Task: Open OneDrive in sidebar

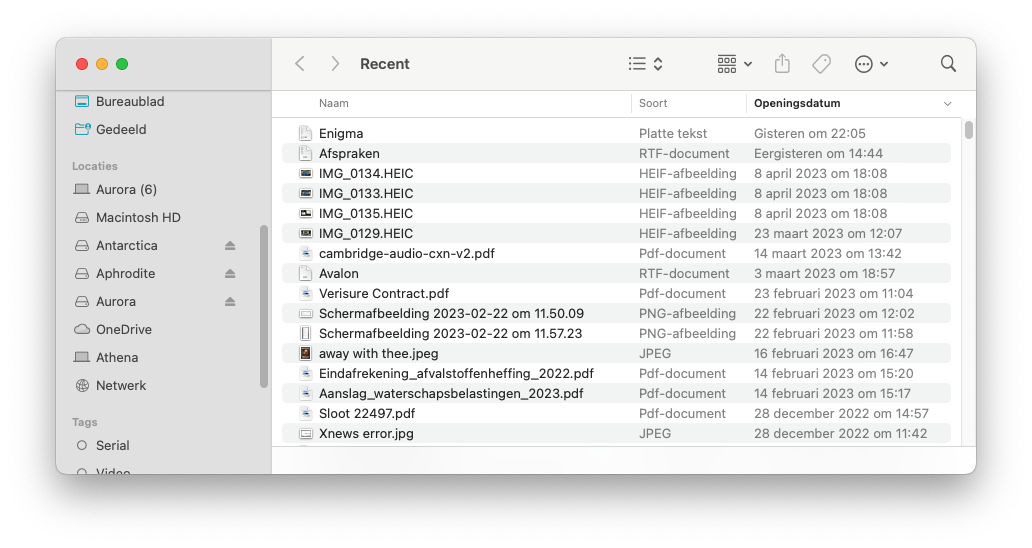Action: pos(123,330)
